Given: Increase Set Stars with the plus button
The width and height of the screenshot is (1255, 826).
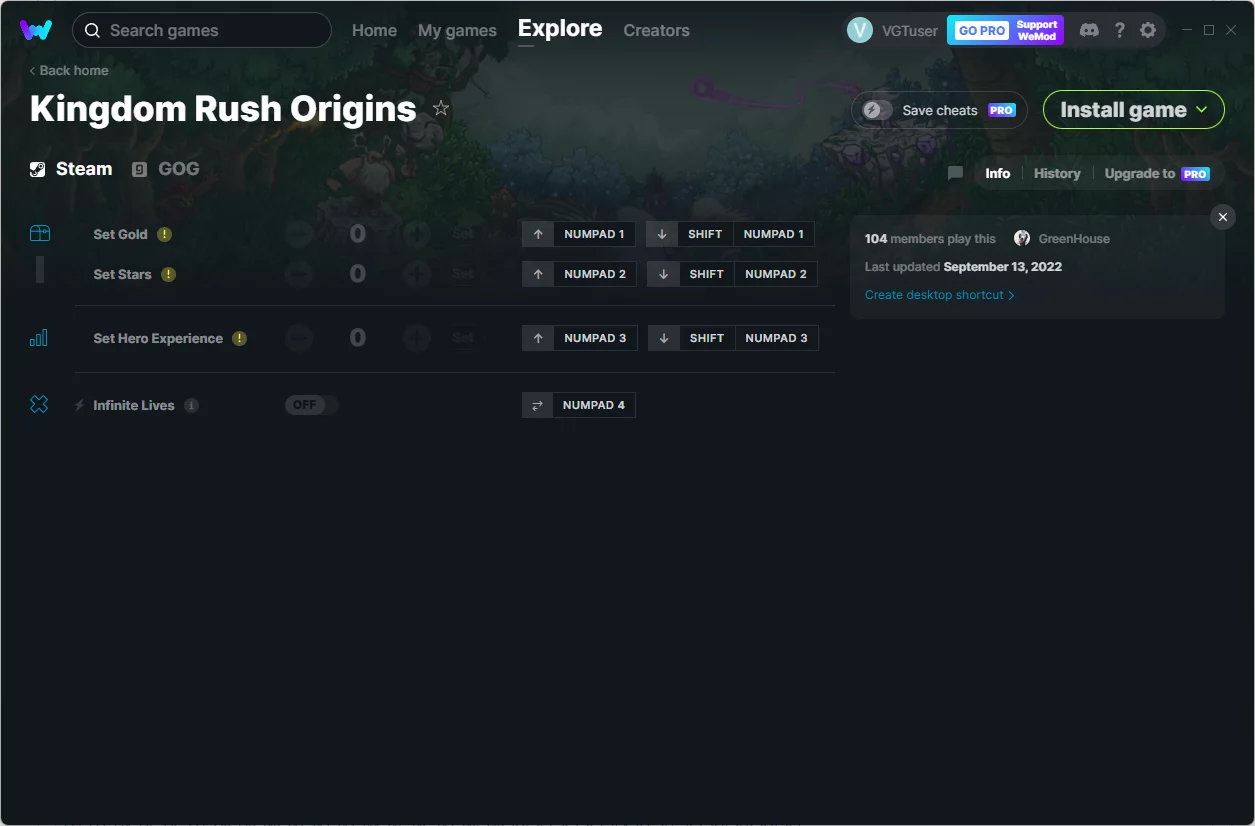Looking at the screenshot, I should [417, 274].
